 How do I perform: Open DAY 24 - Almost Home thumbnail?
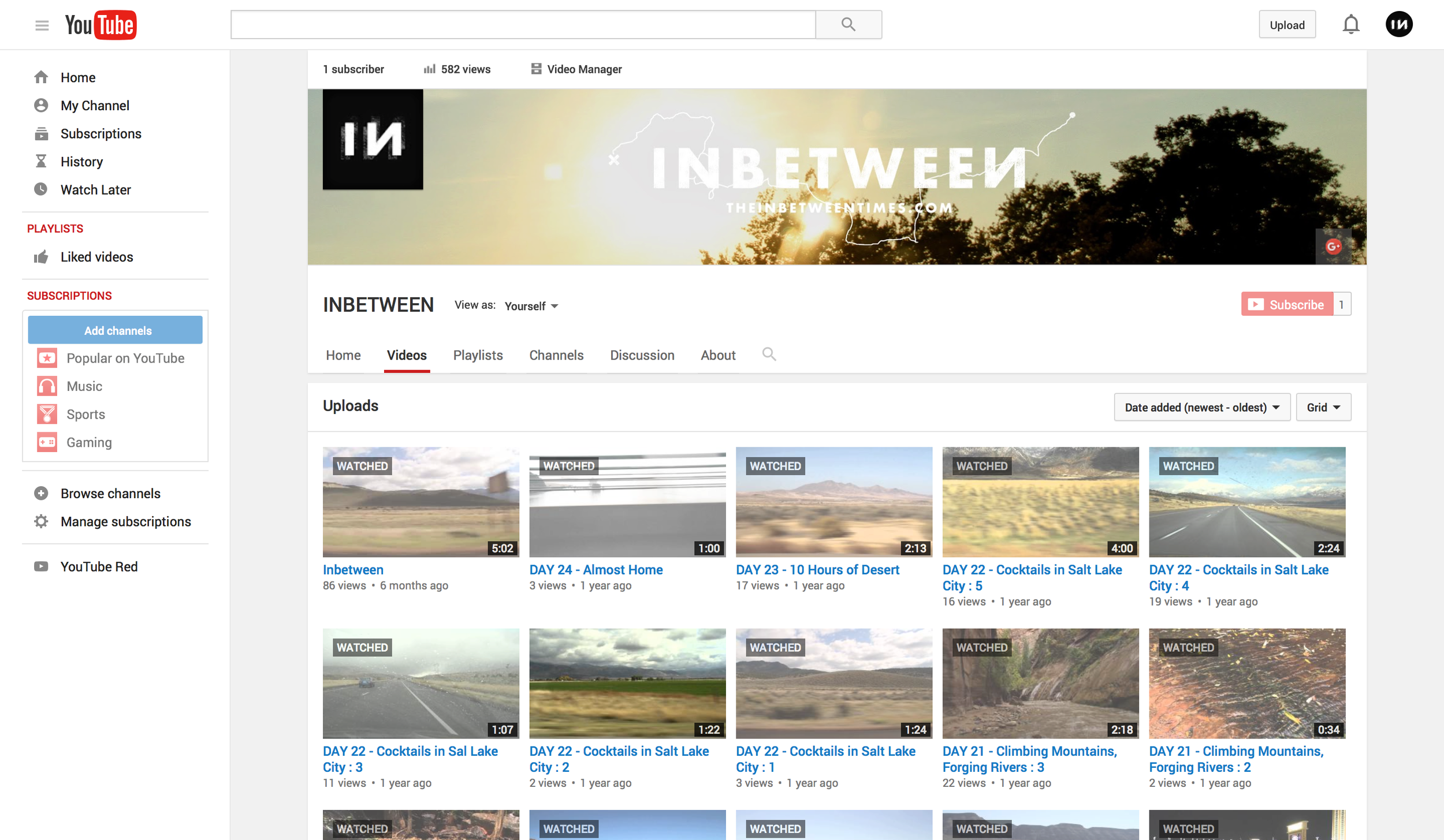pos(627,502)
